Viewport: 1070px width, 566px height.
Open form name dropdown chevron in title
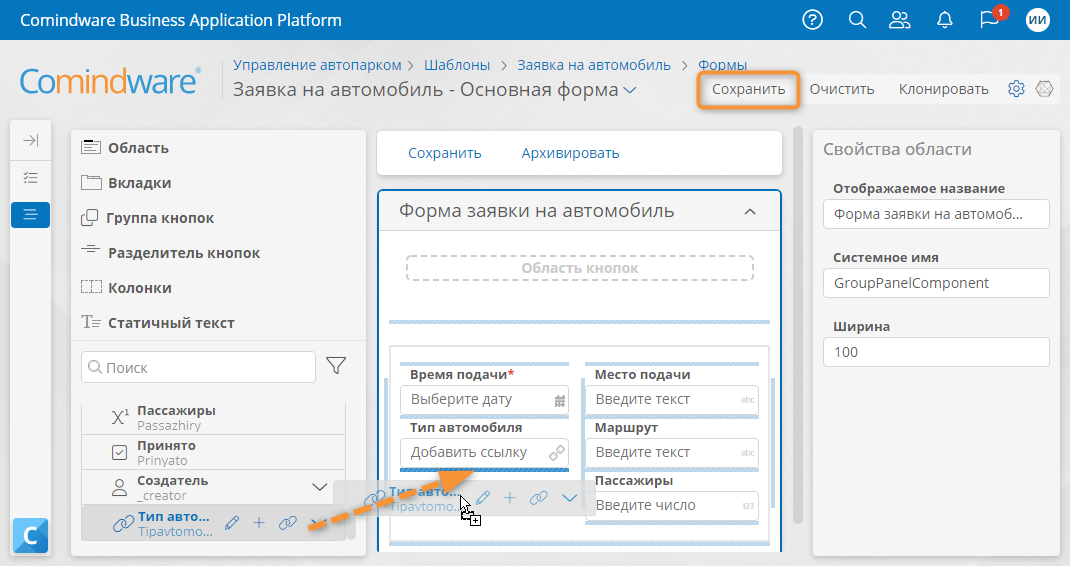(x=630, y=90)
